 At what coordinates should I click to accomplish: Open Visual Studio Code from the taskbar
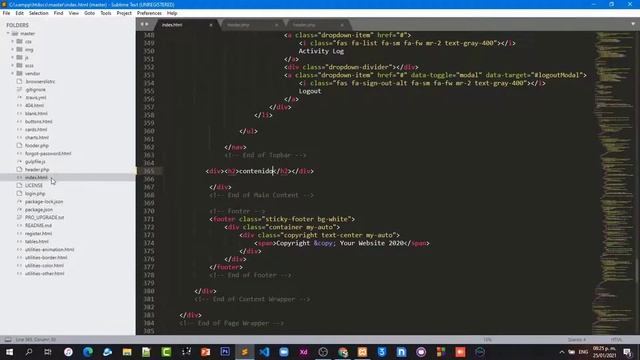[264, 352]
